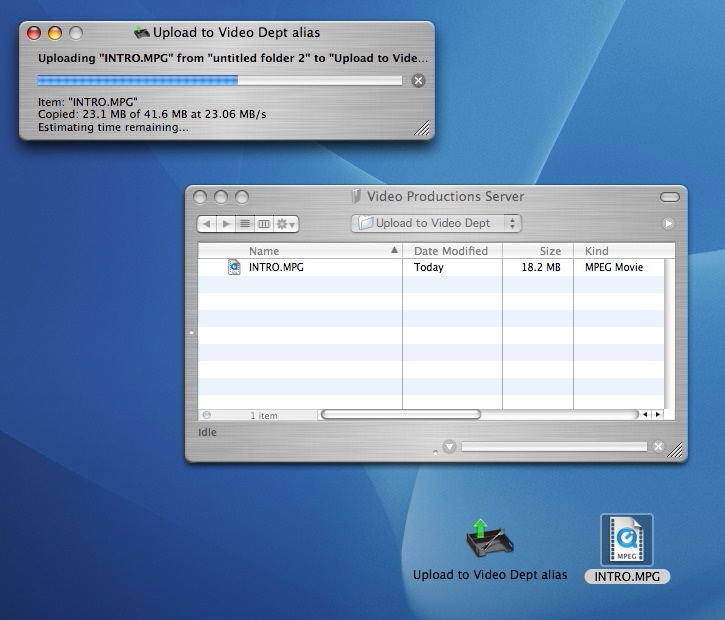Stop the transfer using status bar X button
Screen dimensions: 725x620
coord(658,447)
